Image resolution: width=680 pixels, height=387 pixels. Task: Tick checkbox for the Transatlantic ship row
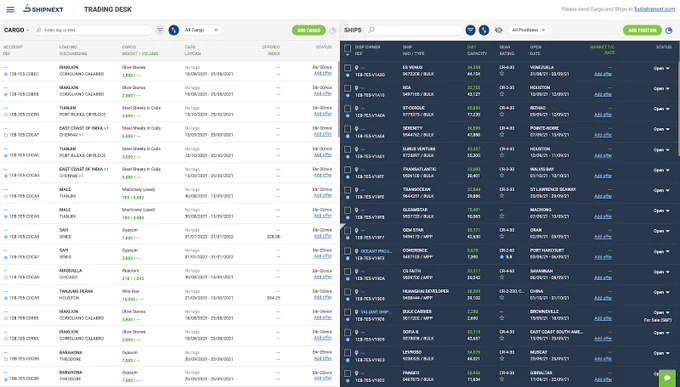tap(347, 170)
